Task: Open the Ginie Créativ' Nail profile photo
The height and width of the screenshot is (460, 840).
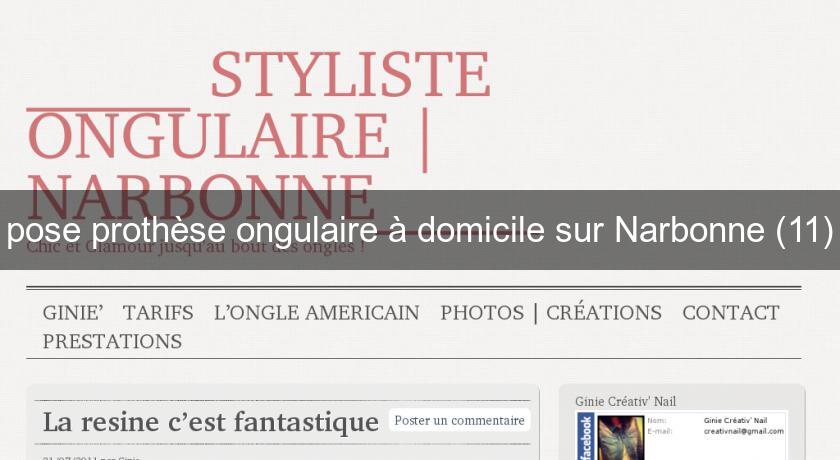Action: click(620, 438)
